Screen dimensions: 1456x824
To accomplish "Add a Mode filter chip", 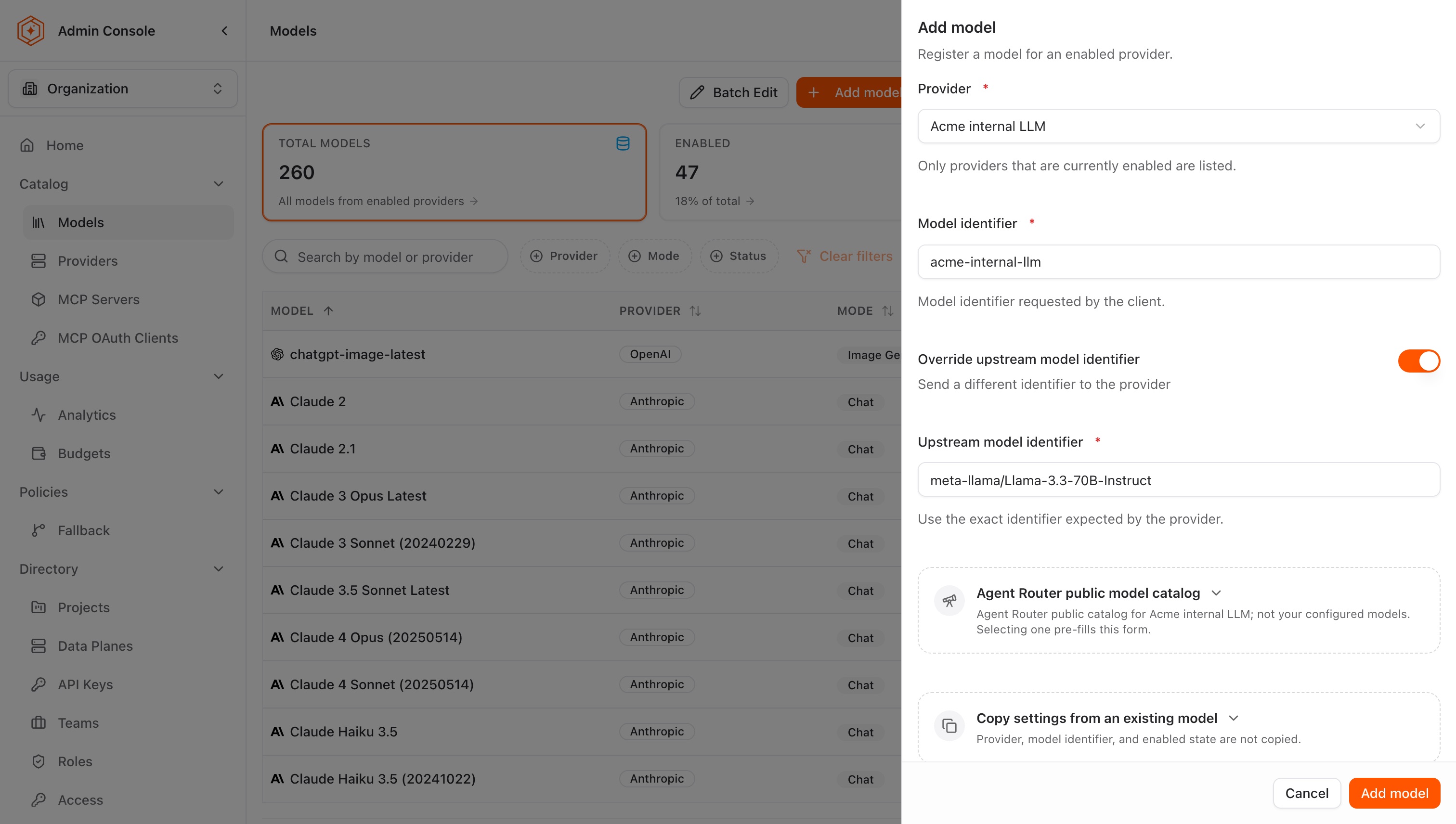I will click(x=654, y=256).
